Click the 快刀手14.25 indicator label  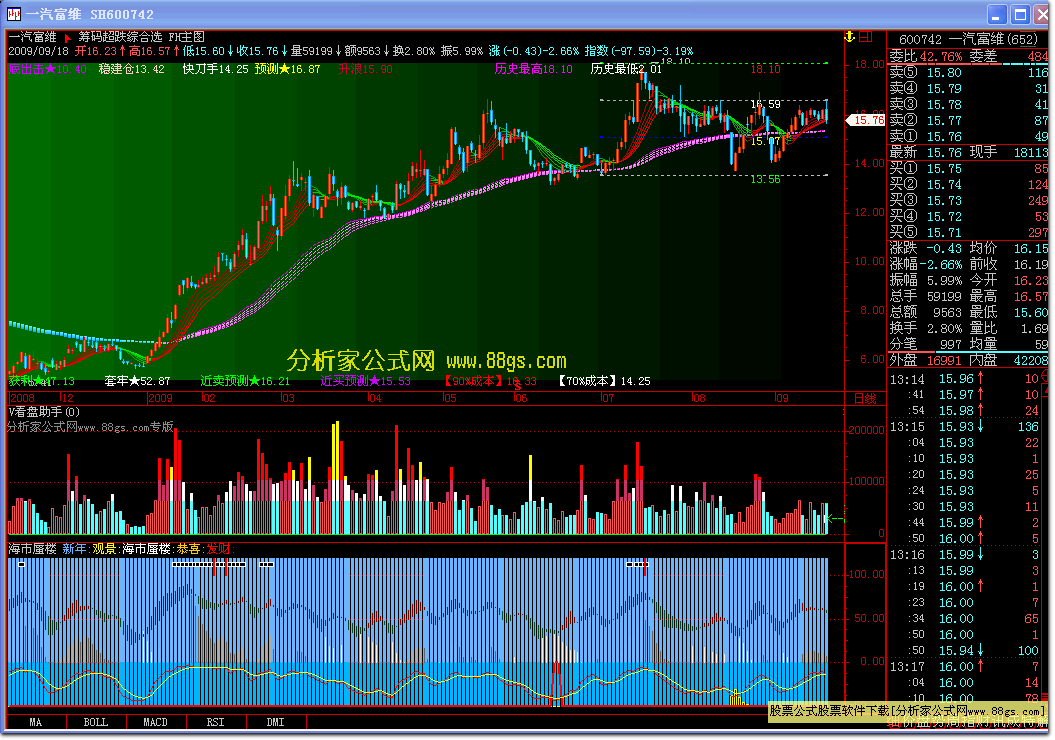pos(215,69)
